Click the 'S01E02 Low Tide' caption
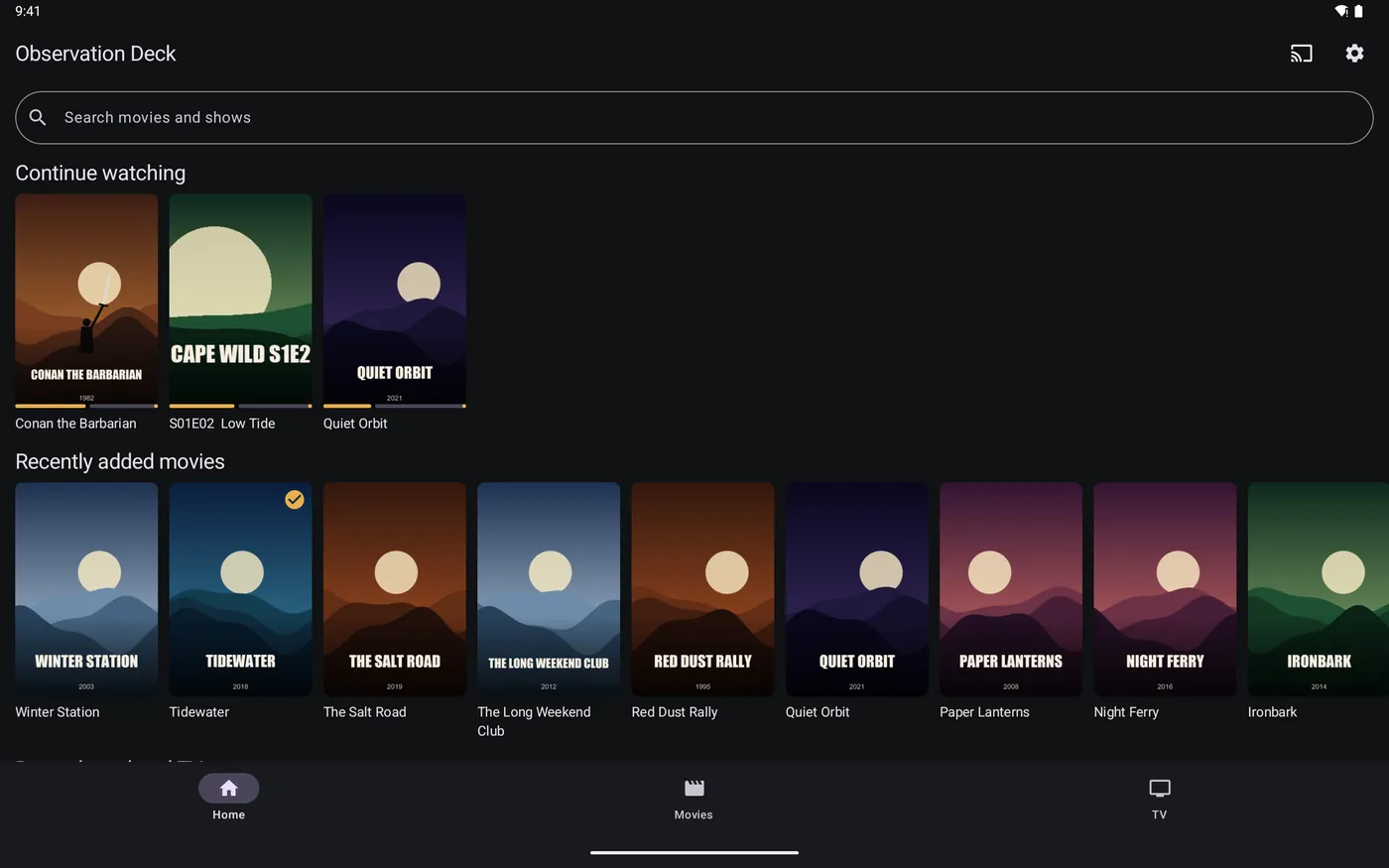This screenshot has width=1389, height=868. [222, 424]
